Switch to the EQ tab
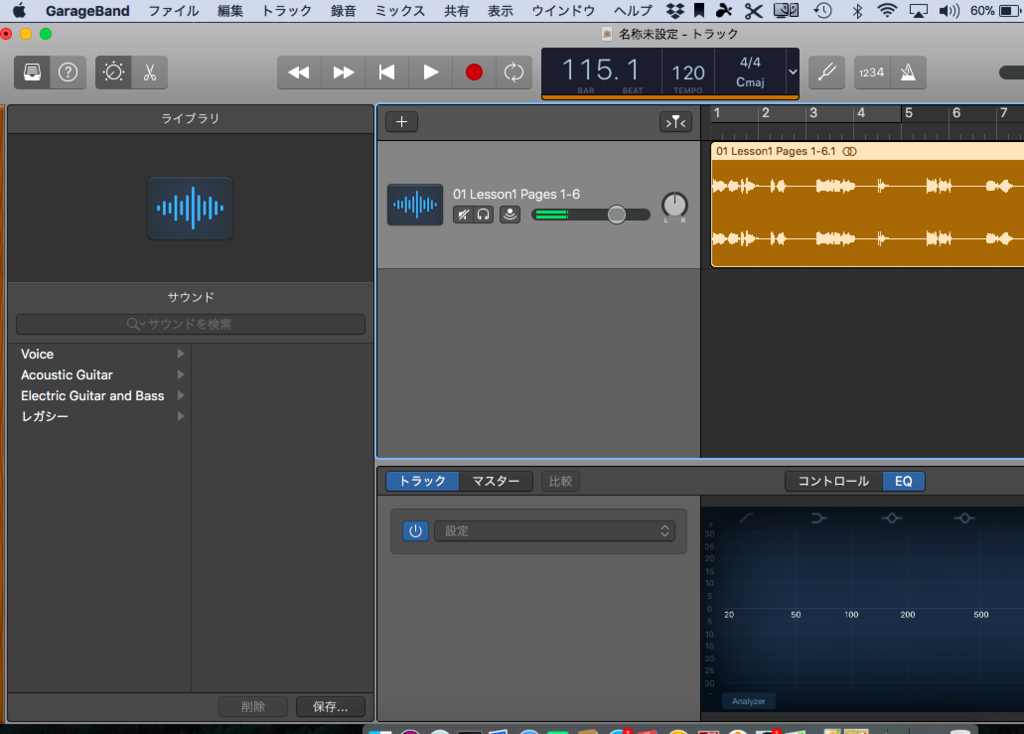 (903, 481)
